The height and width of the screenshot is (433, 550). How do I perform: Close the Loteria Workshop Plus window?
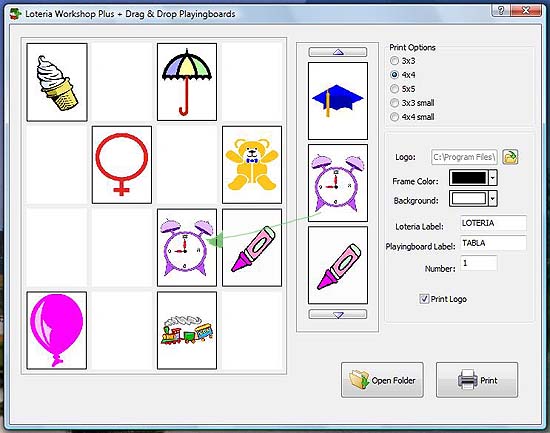point(526,11)
